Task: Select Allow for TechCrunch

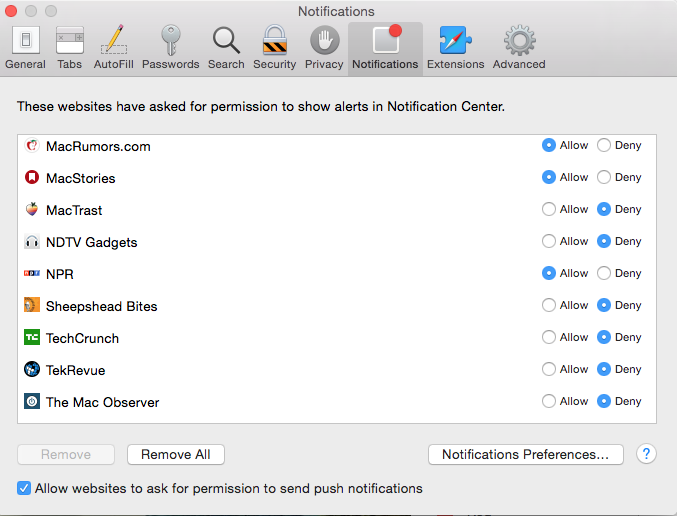Action: pos(549,337)
